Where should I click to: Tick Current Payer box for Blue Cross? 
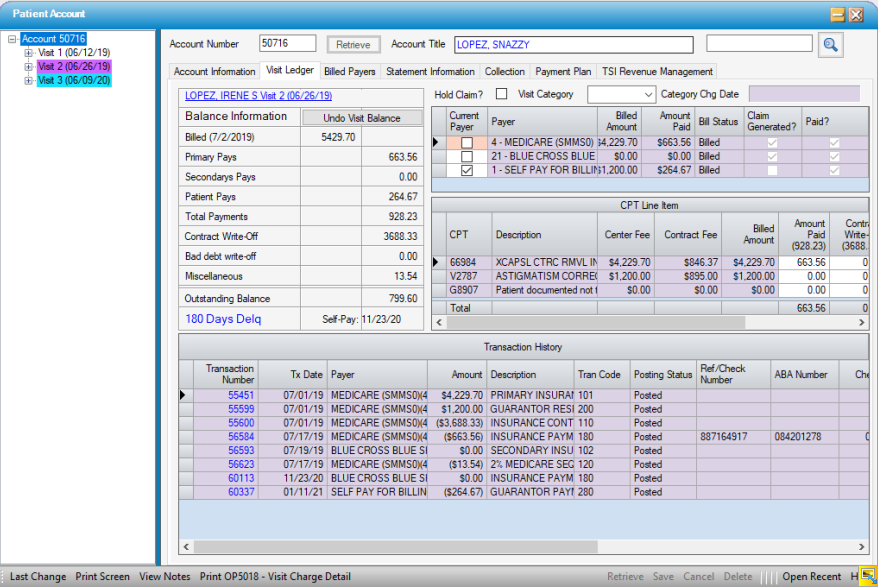click(466, 157)
